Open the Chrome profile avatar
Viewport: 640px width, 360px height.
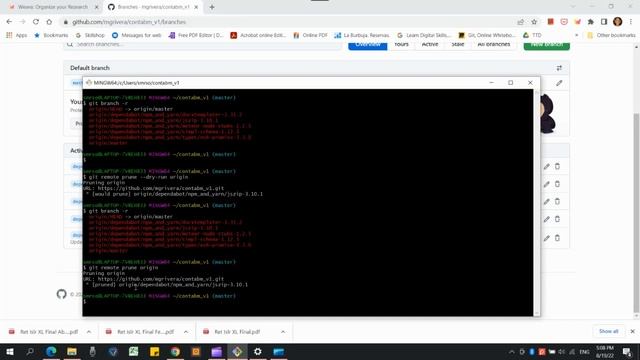pyautogui.click(x=618, y=22)
